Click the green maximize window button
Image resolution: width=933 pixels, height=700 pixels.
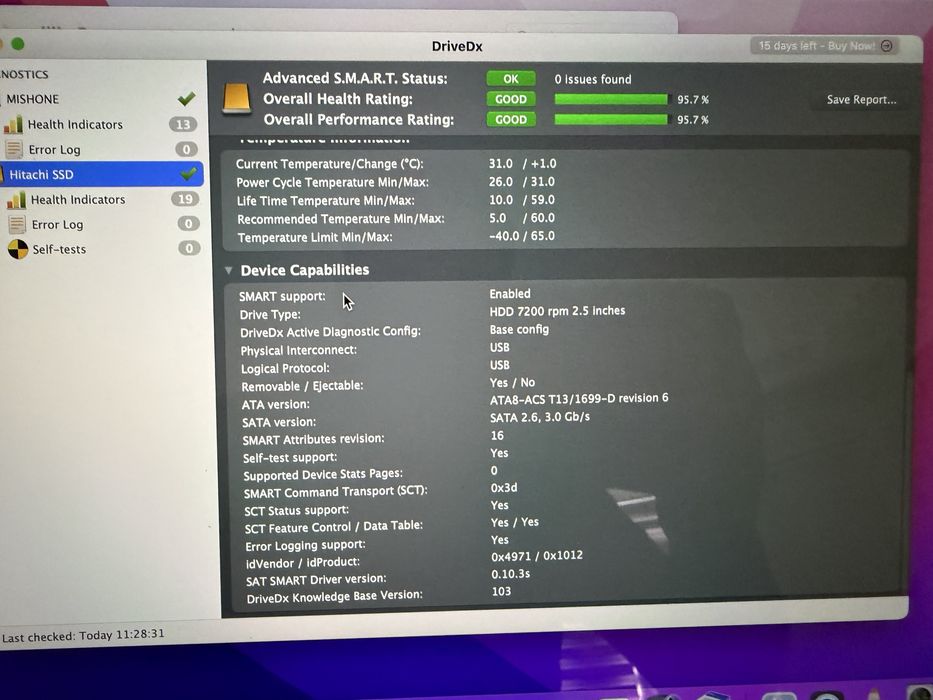point(18,44)
